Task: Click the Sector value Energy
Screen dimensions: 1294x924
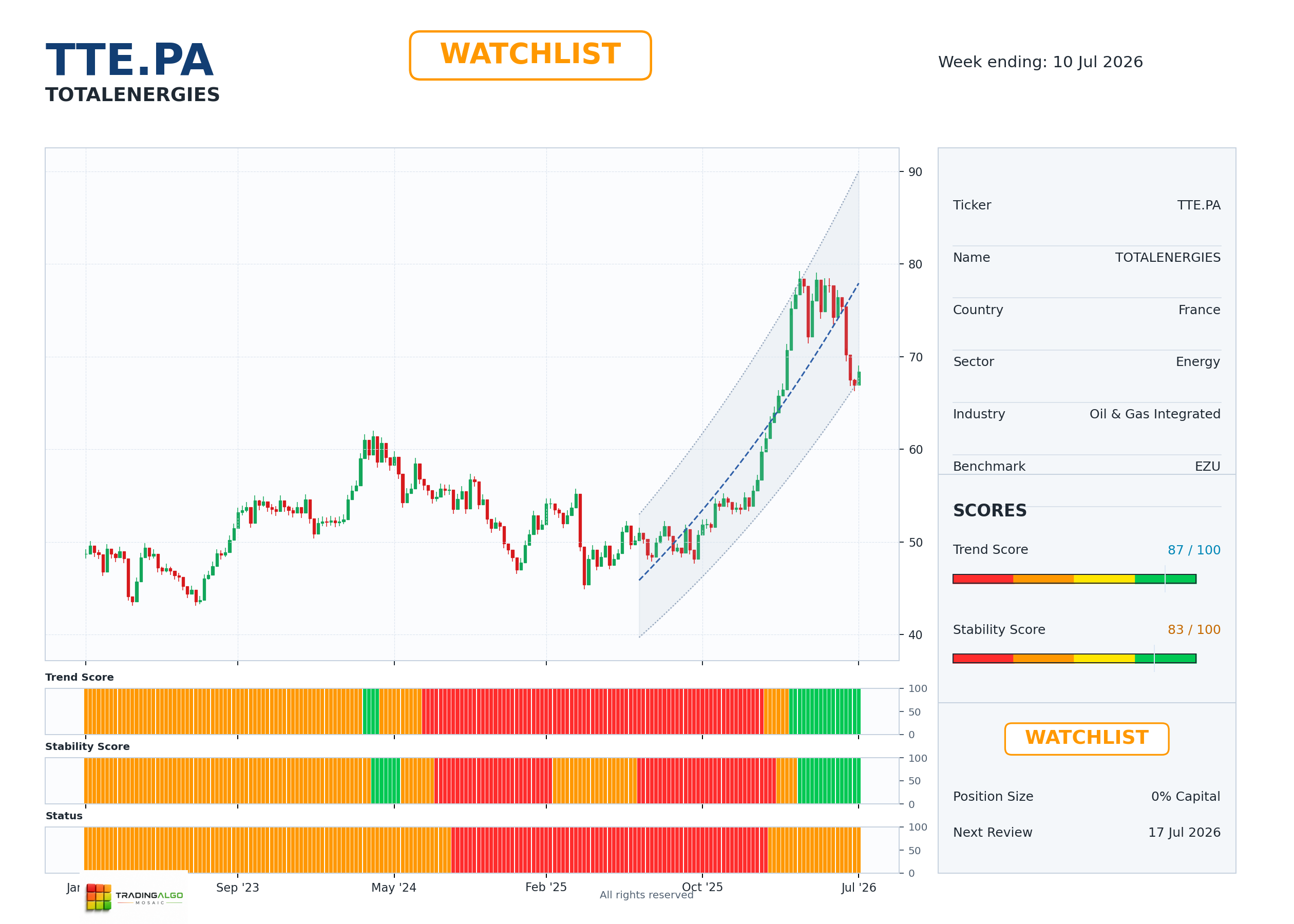Action: pyautogui.click(x=1198, y=362)
